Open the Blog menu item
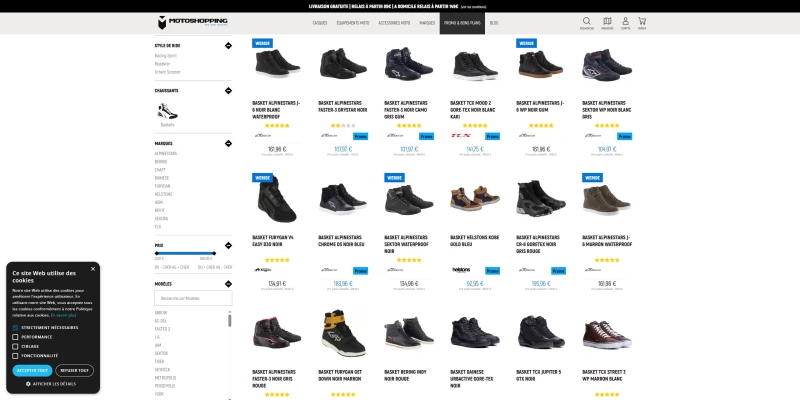 coord(494,23)
